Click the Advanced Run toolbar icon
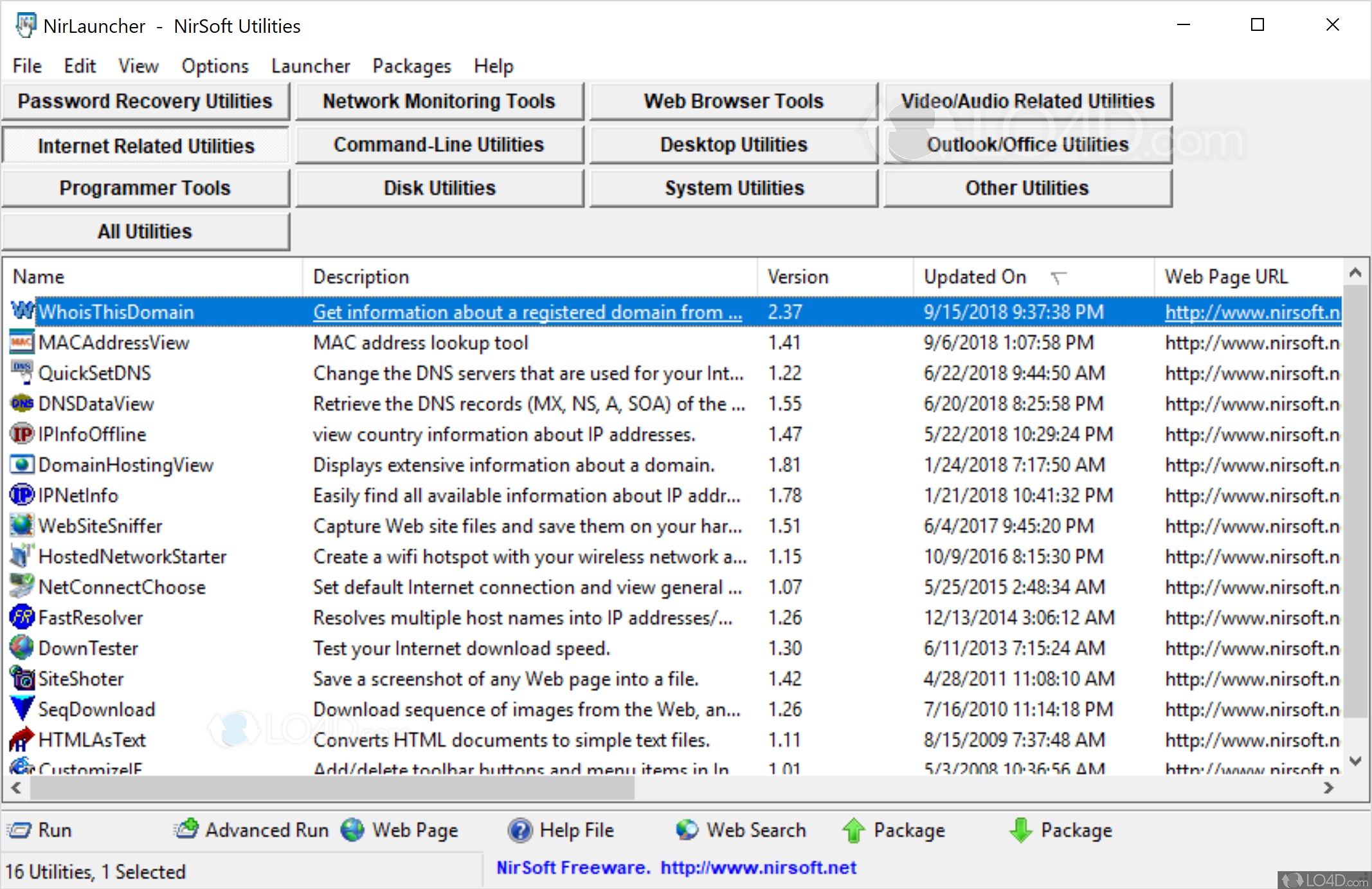This screenshot has width=1372, height=889. [x=186, y=830]
